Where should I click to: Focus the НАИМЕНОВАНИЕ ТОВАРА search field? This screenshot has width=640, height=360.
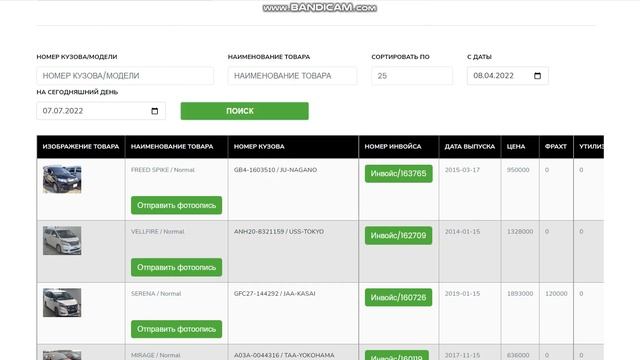click(292, 76)
